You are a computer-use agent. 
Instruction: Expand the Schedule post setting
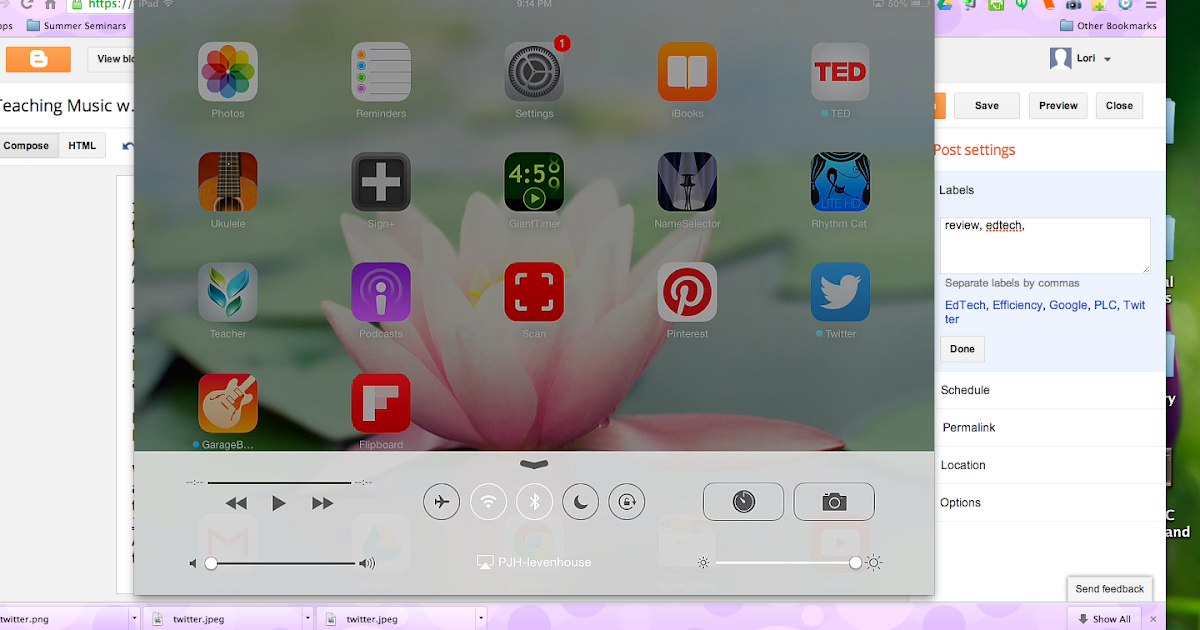[x=965, y=390]
